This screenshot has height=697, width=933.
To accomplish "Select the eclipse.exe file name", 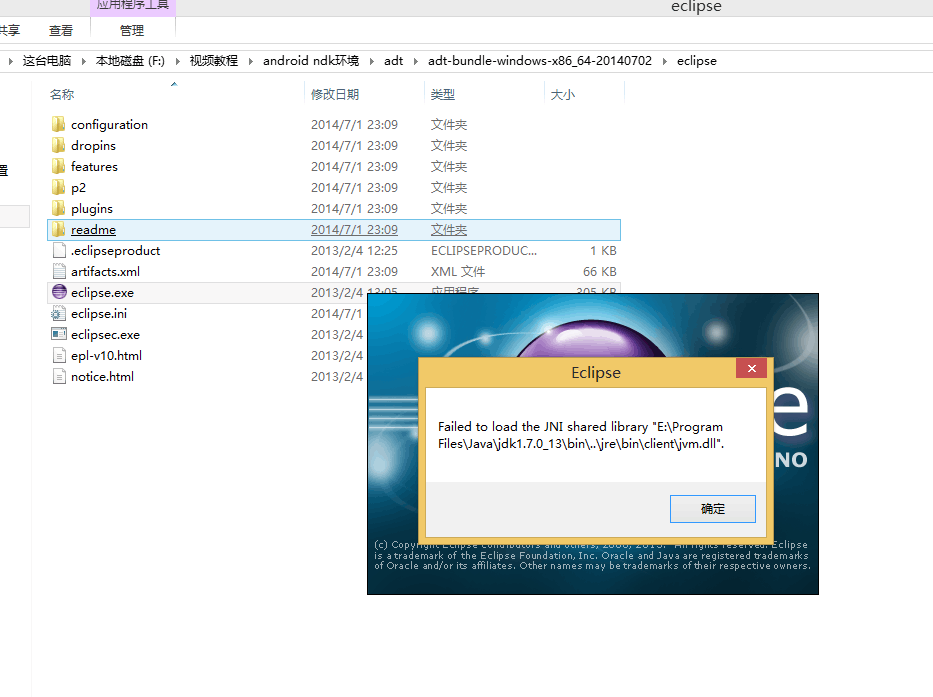I will tap(102, 292).
